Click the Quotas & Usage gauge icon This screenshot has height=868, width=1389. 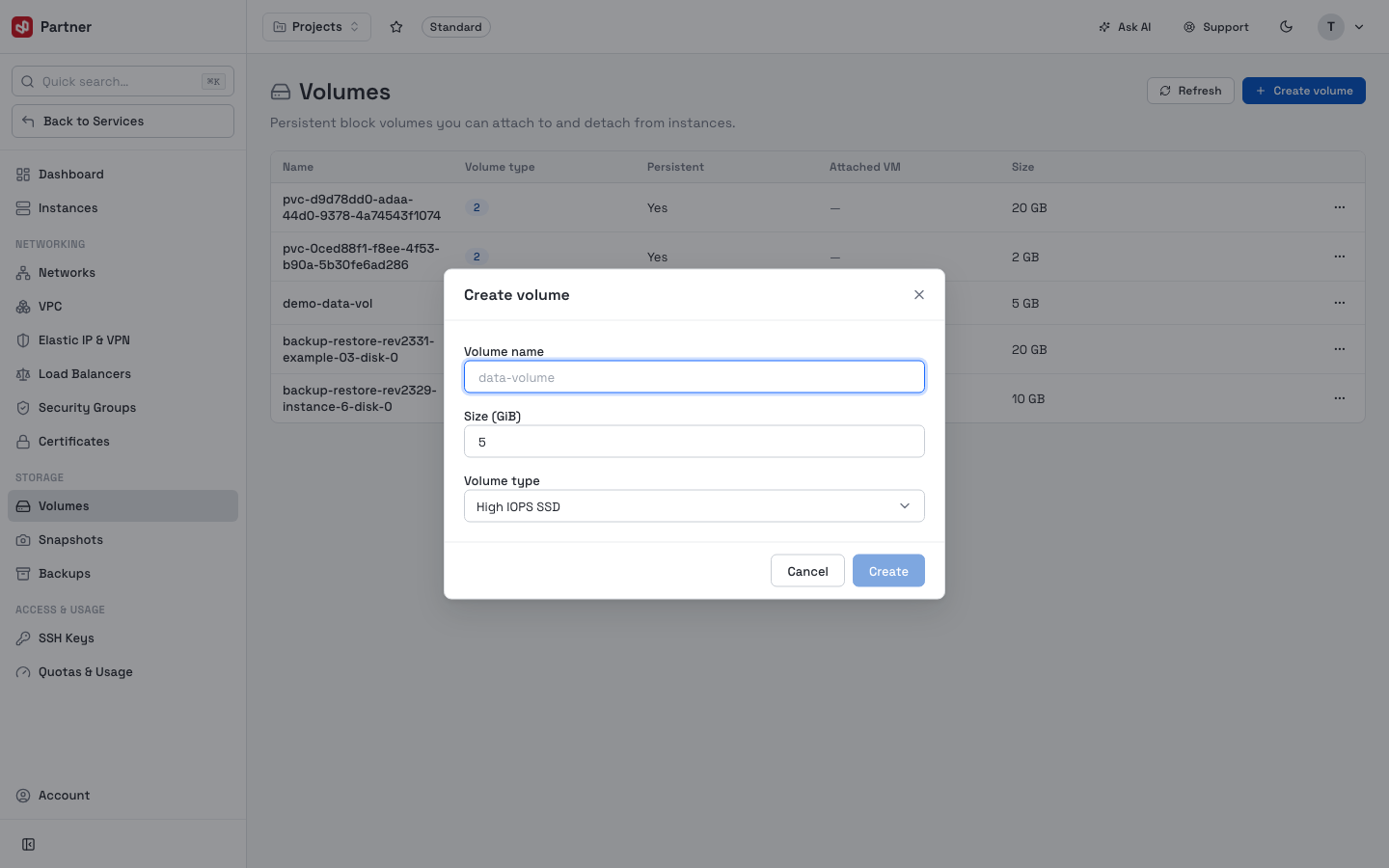(23, 672)
